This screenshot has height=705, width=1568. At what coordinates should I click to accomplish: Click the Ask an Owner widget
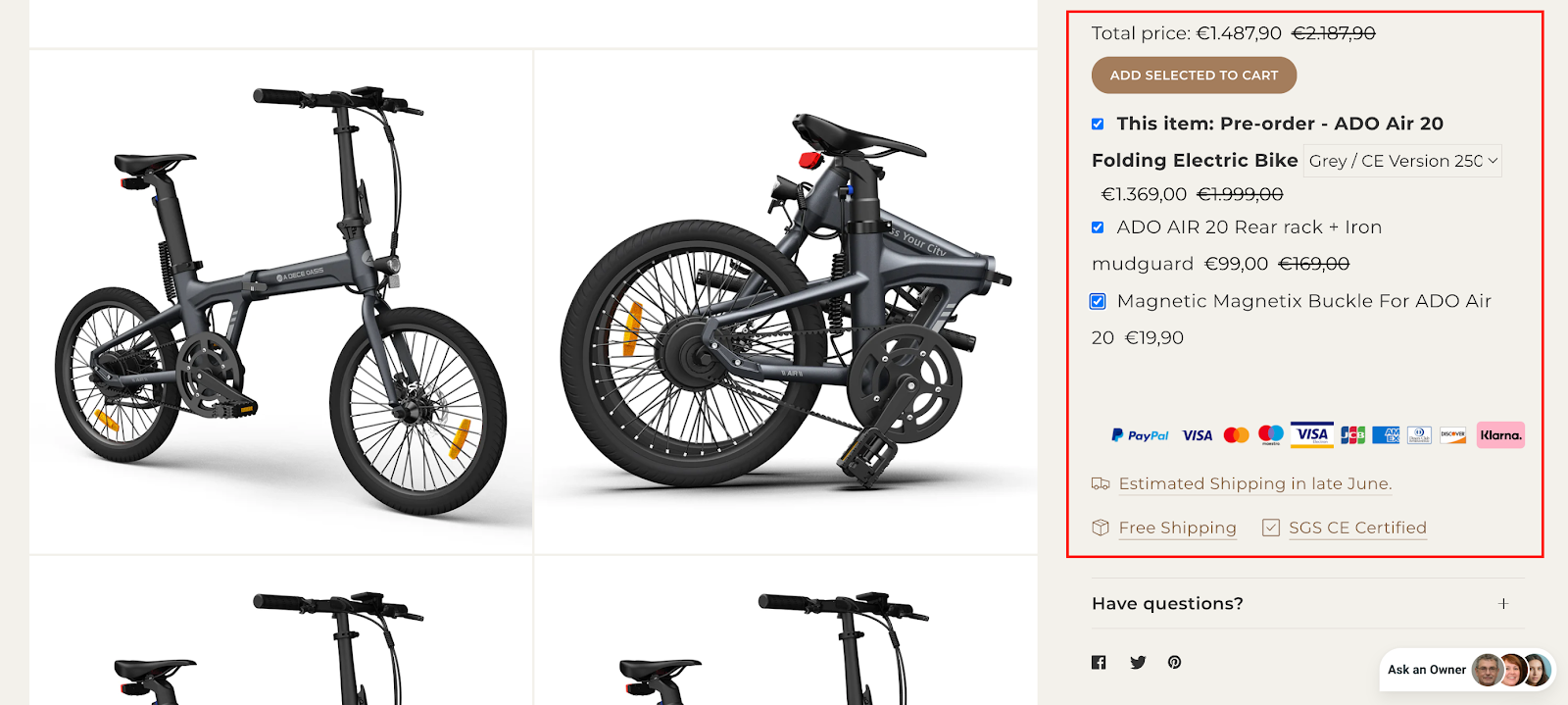coord(1460,670)
